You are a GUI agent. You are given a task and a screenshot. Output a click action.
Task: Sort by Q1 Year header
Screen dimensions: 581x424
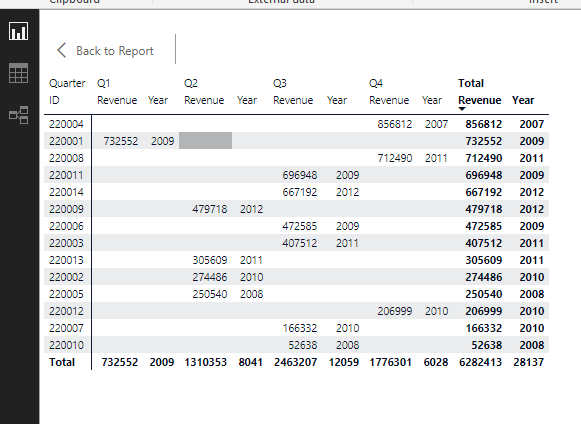158,100
